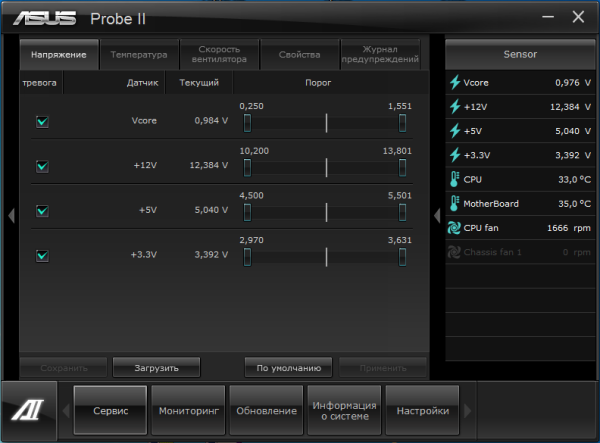600x443 pixels.
Task: Click the По умолчанию button
Action: pyautogui.click(x=289, y=368)
